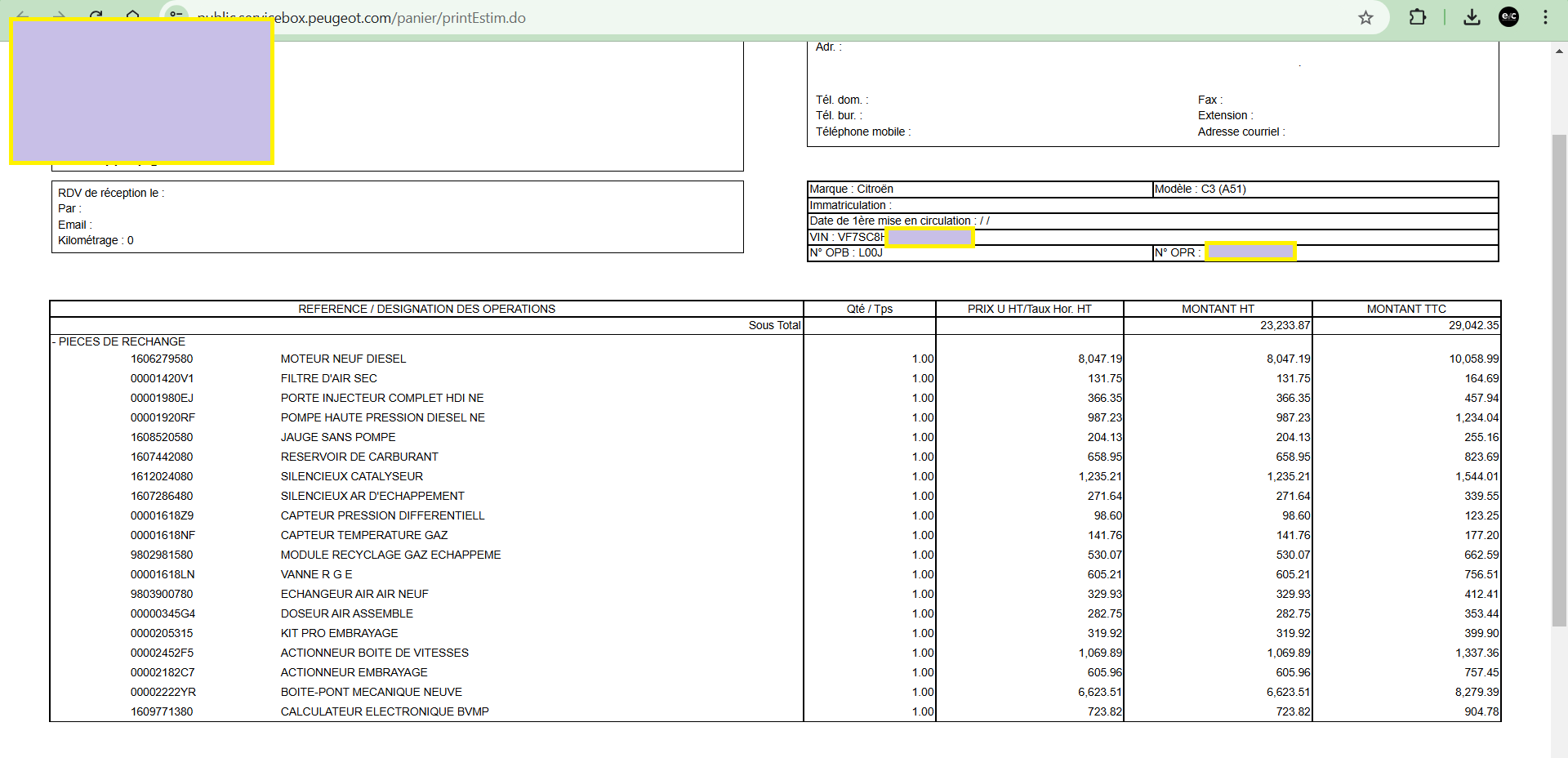
Task: Select VANNE R G E designation
Action: (x=317, y=574)
